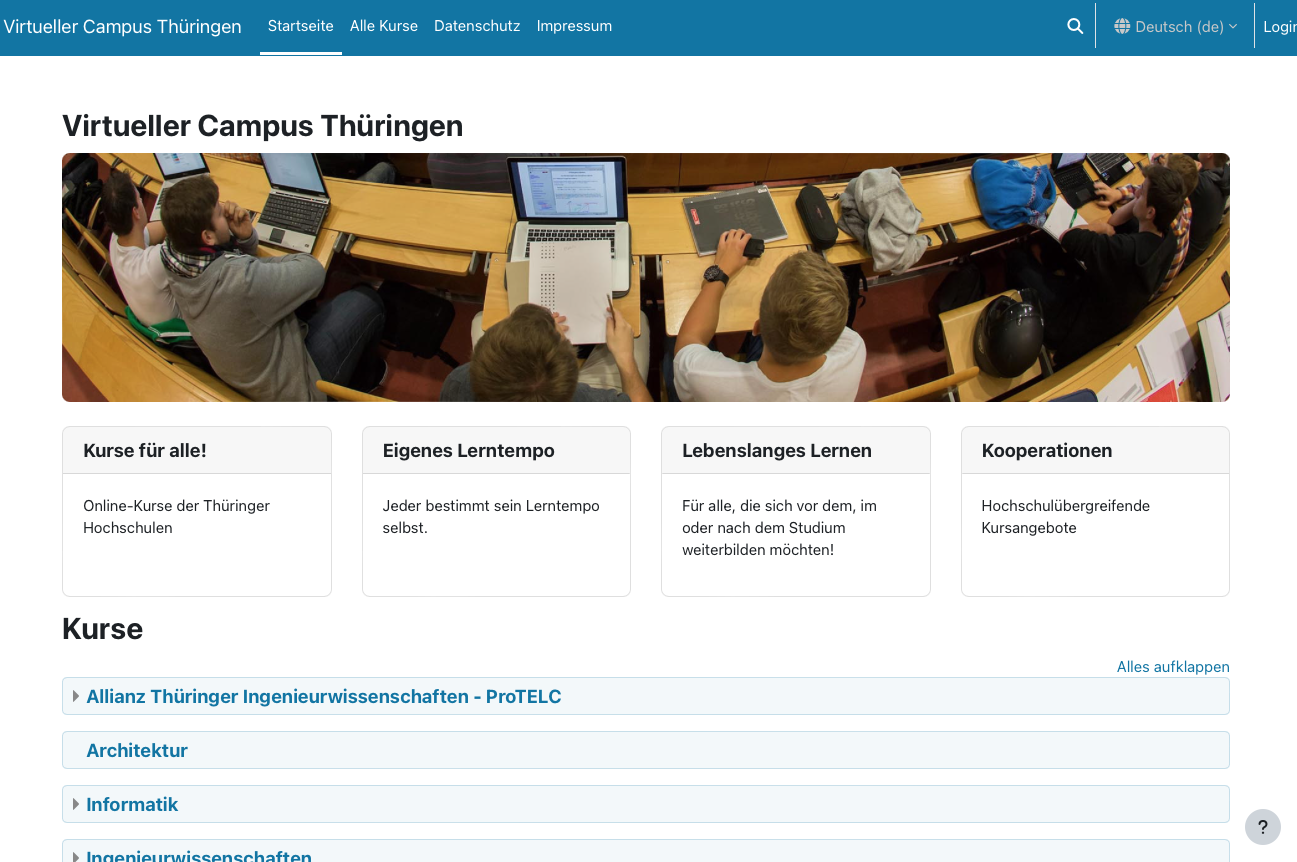This screenshot has height=862, width=1297.
Task: Open the Architektur course category
Action: pyautogui.click(x=137, y=751)
